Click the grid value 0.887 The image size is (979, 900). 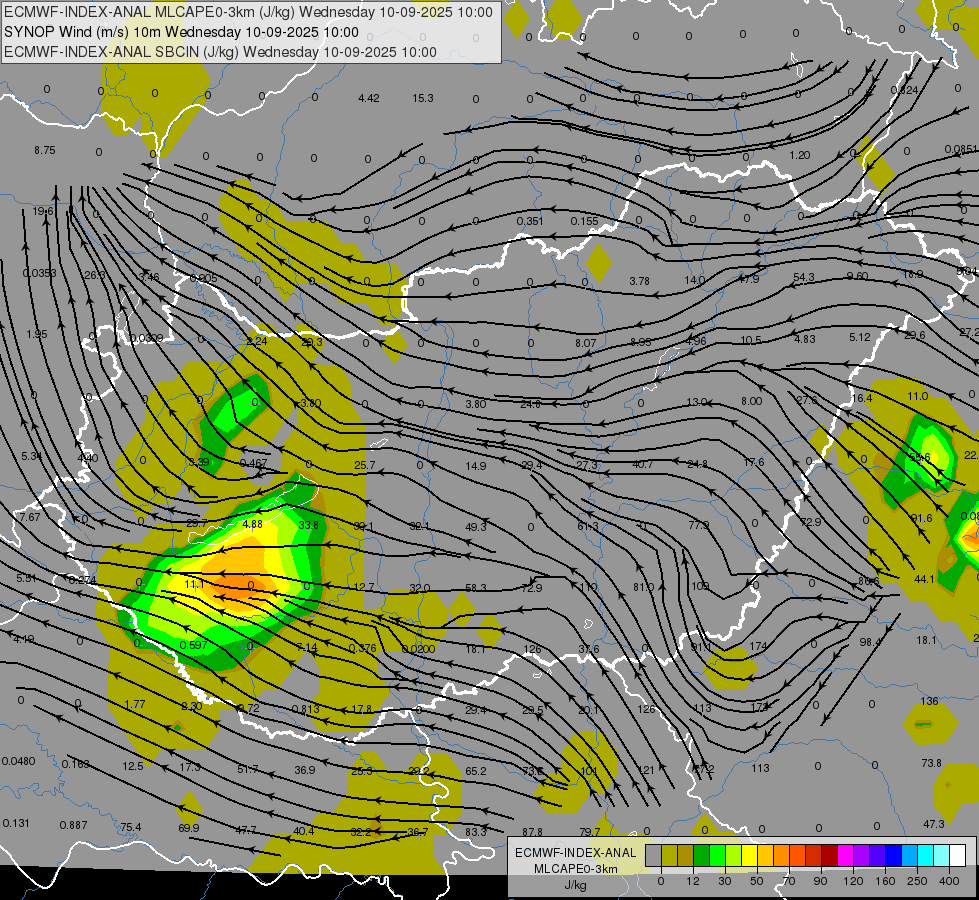73,825
